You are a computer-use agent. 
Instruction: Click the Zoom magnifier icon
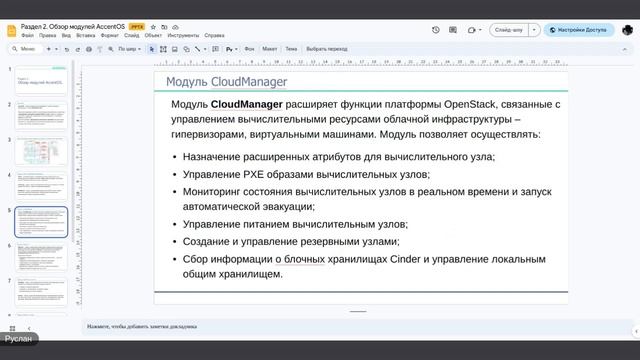[111, 49]
